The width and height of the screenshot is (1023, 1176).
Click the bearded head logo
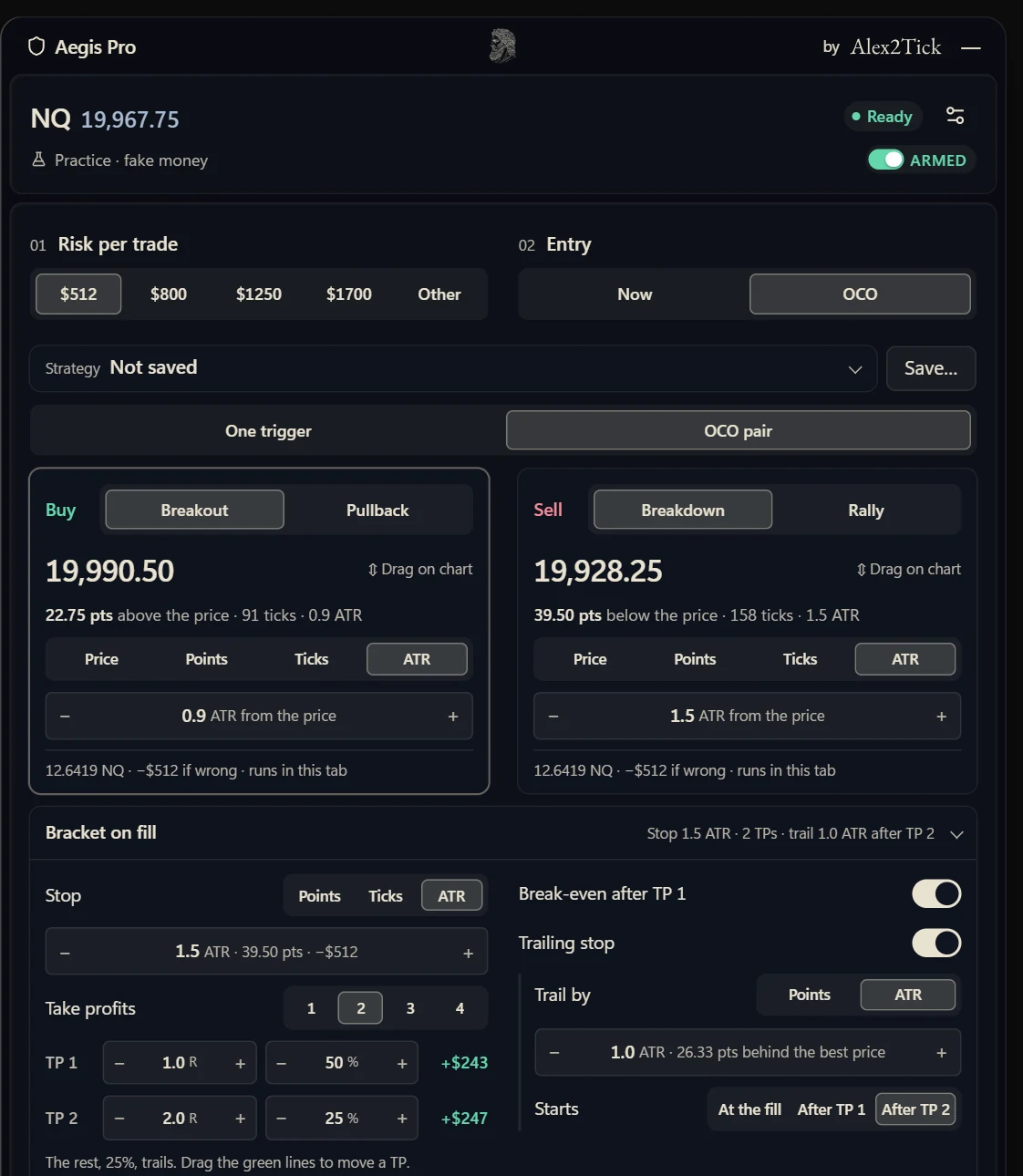(502, 46)
